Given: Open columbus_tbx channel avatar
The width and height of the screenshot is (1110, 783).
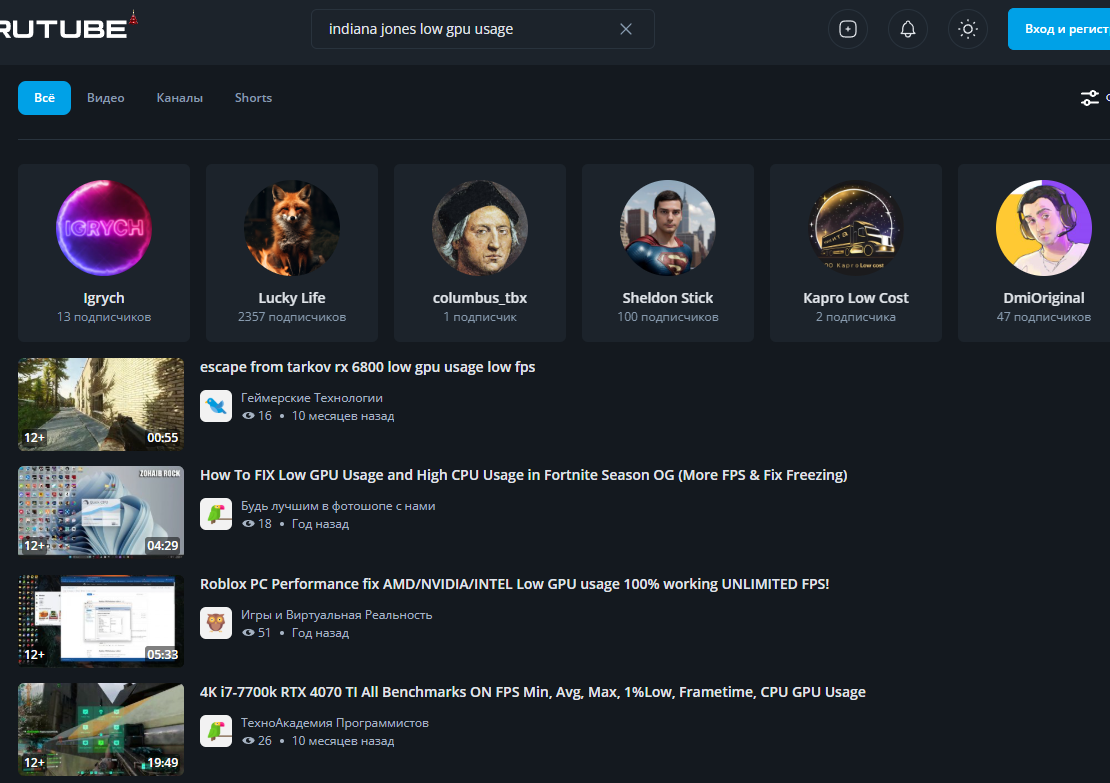Looking at the screenshot, I should [480, 227].
